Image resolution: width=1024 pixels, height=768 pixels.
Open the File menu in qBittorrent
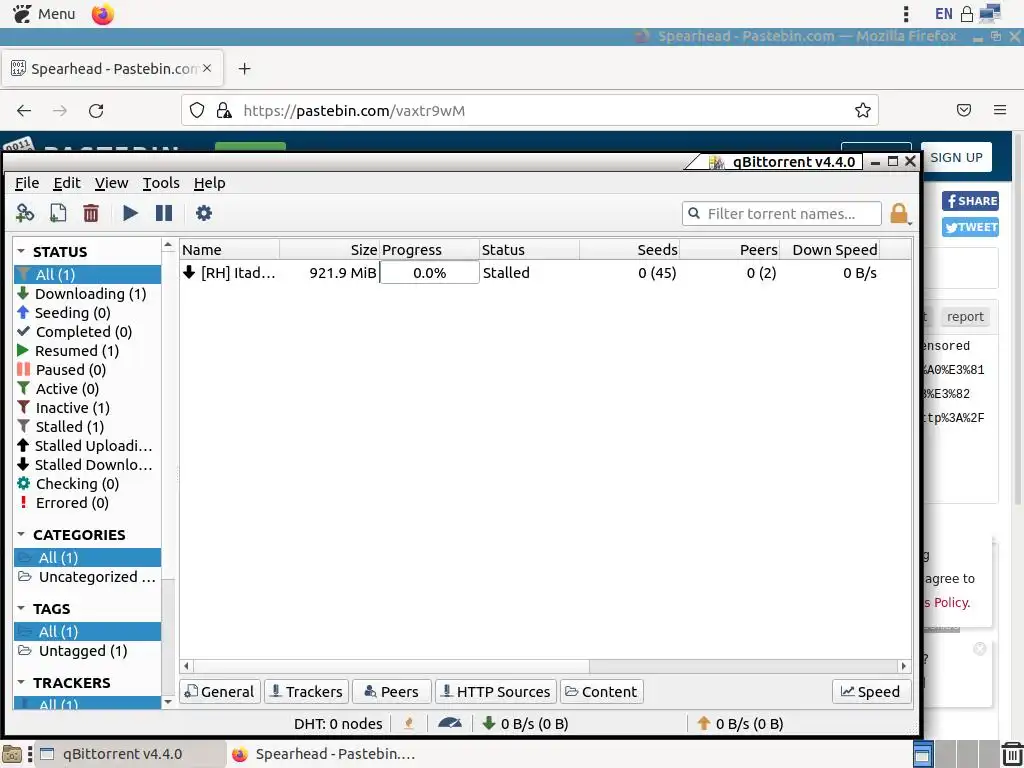point(27,183)
